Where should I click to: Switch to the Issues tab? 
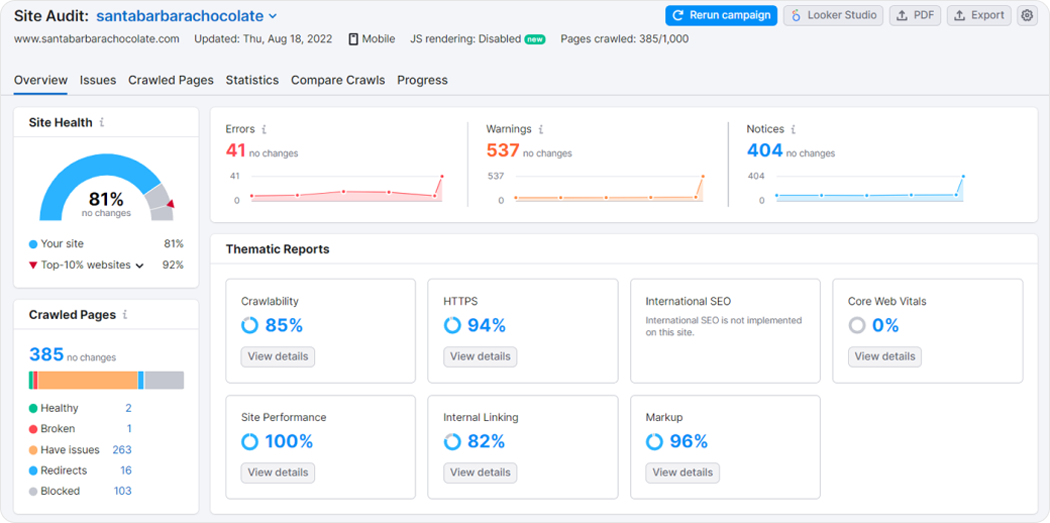98,80
